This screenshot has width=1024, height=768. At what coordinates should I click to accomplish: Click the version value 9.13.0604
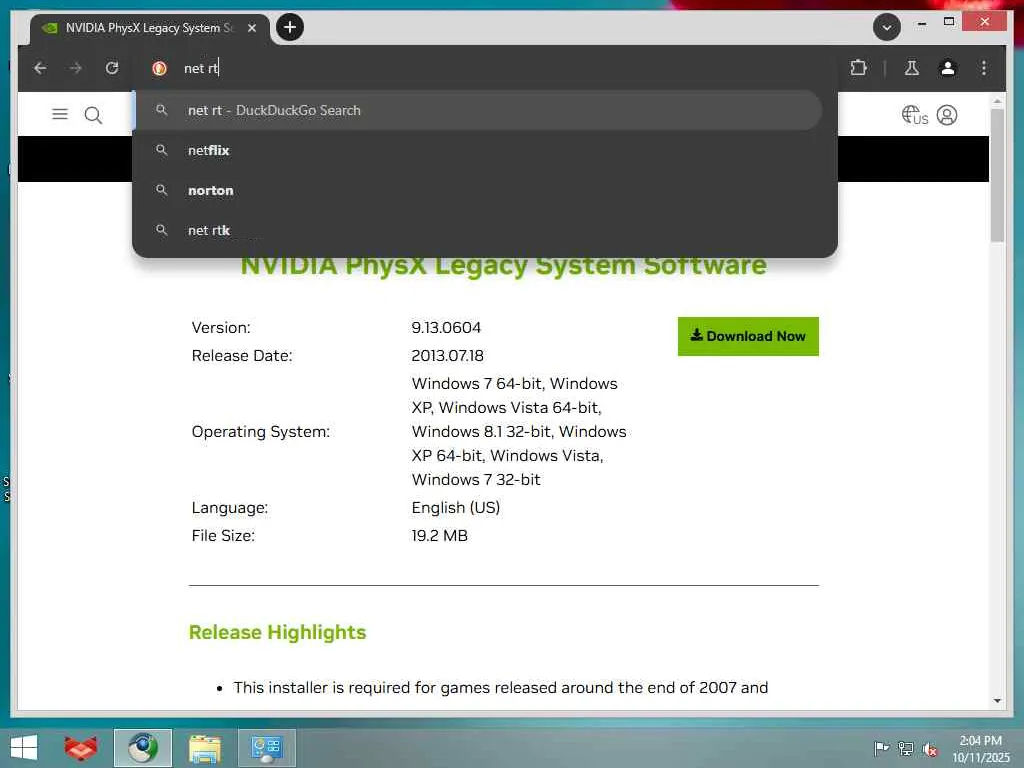(x=446, y=328)
